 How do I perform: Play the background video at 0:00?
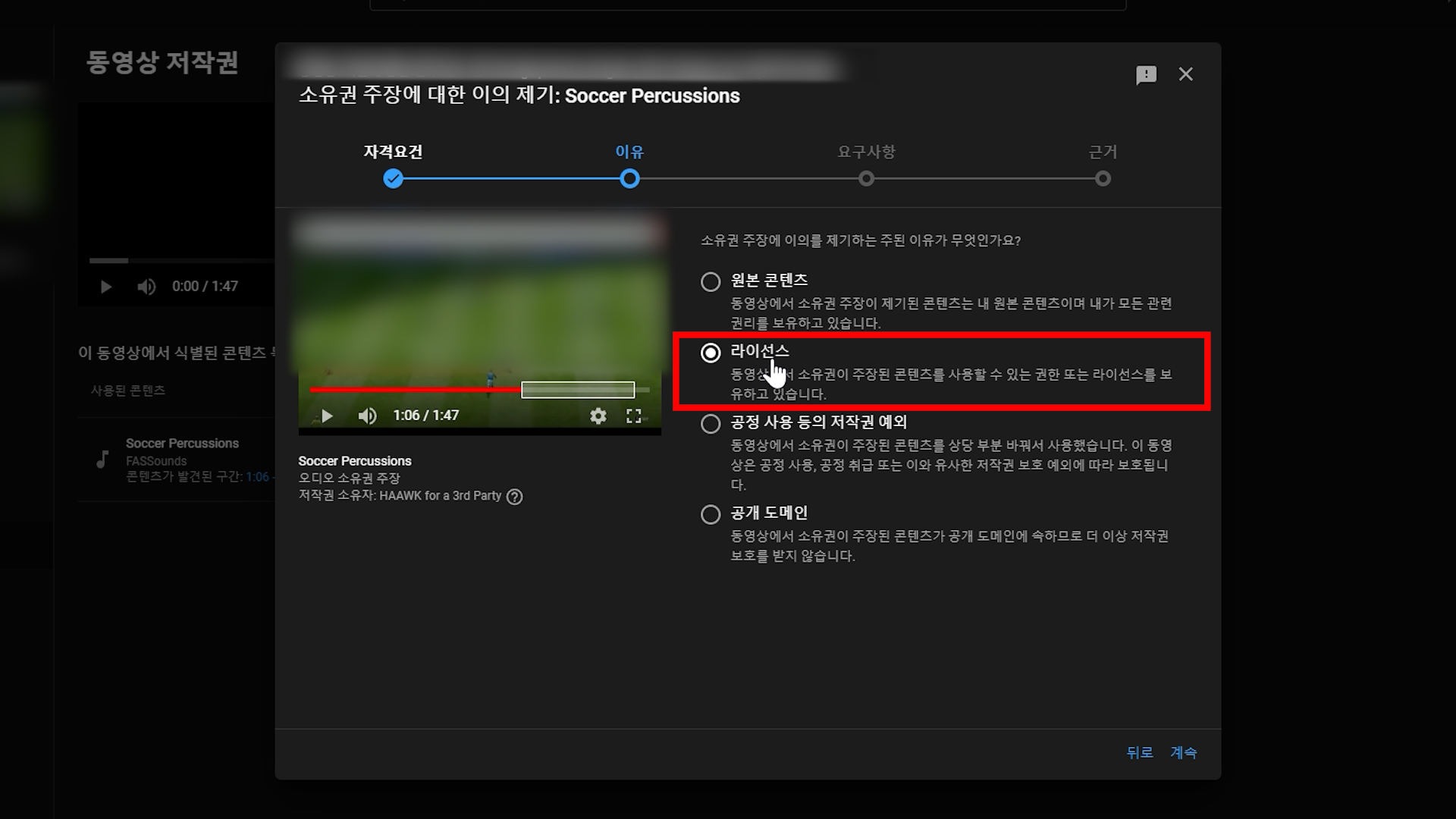coord(106,287)
